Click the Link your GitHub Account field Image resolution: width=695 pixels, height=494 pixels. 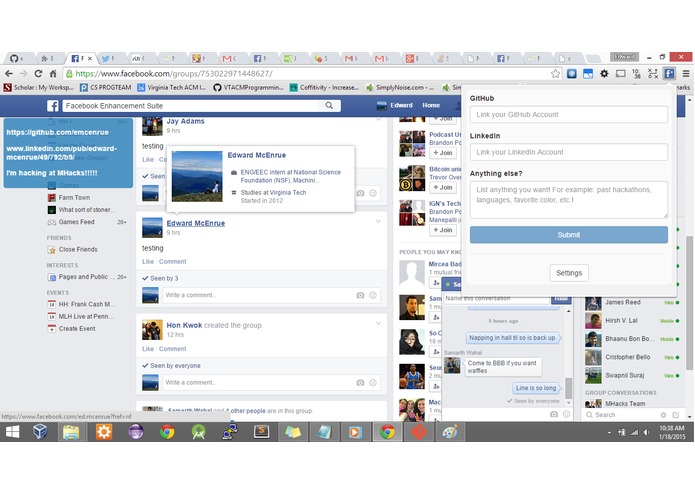[x=569, y=114]
